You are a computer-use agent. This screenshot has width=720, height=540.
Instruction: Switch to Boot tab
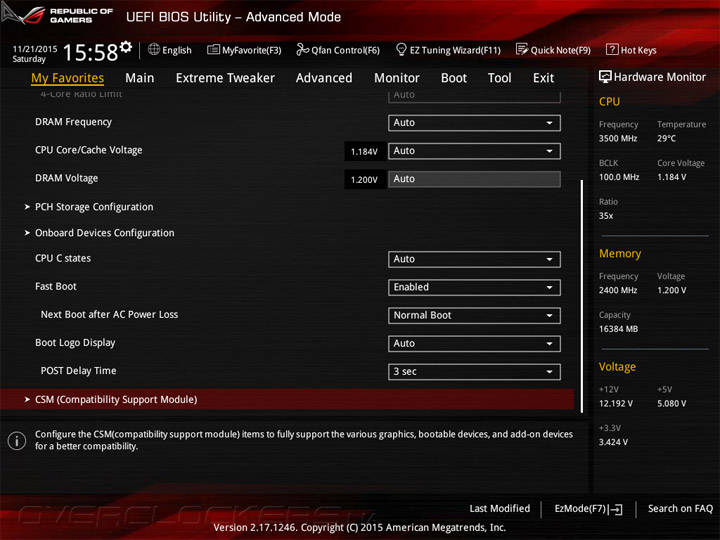pos(454,78)
